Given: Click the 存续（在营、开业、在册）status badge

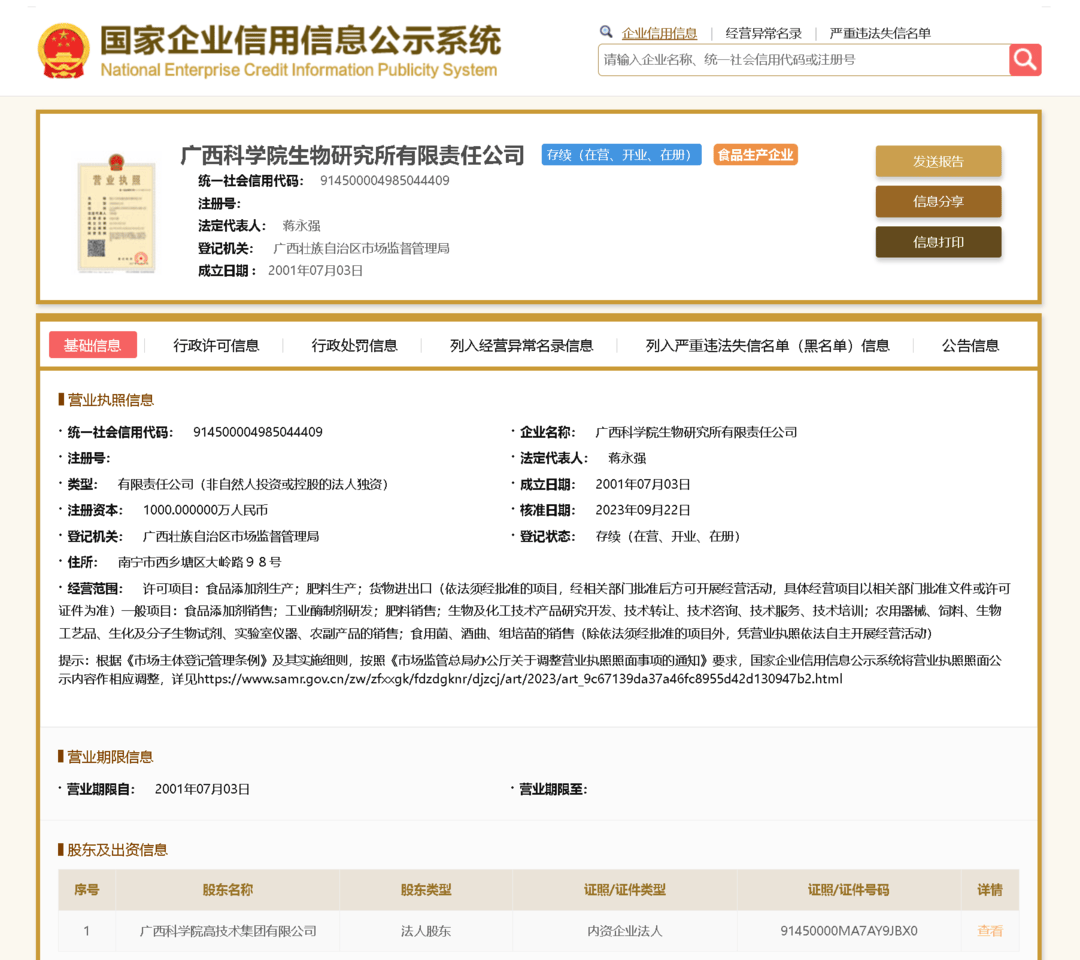Looking at the screenshot, I should (x=621, y=155).
